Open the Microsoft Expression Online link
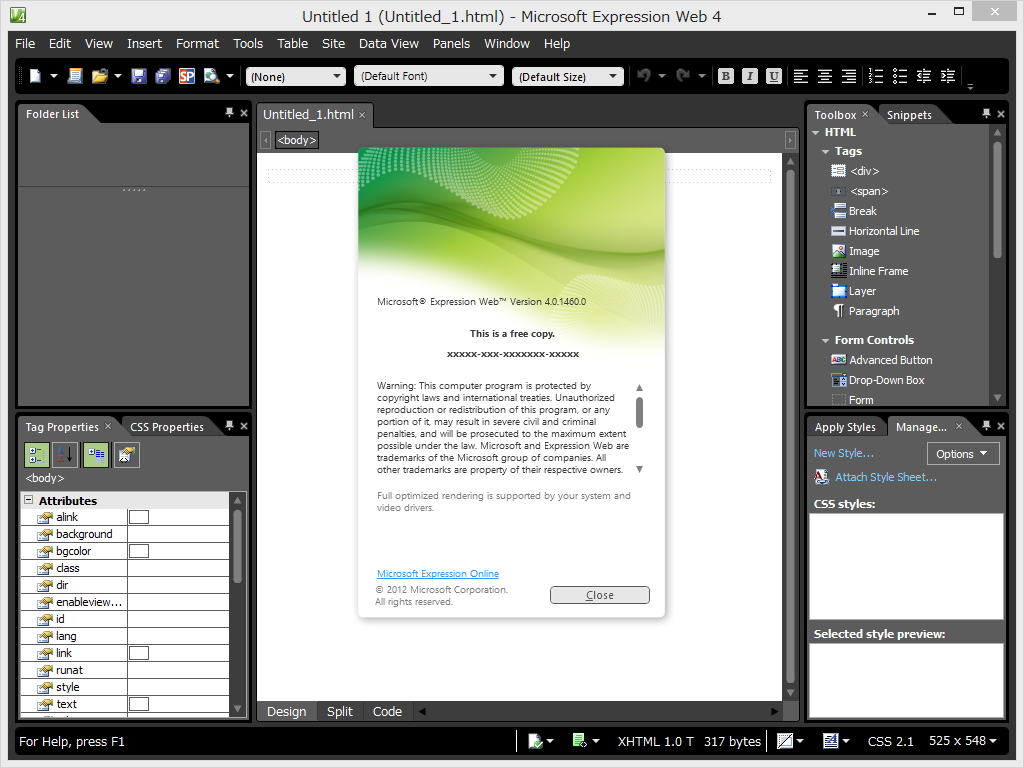This screenshot has width=1024, height=768. click(438, 573)
